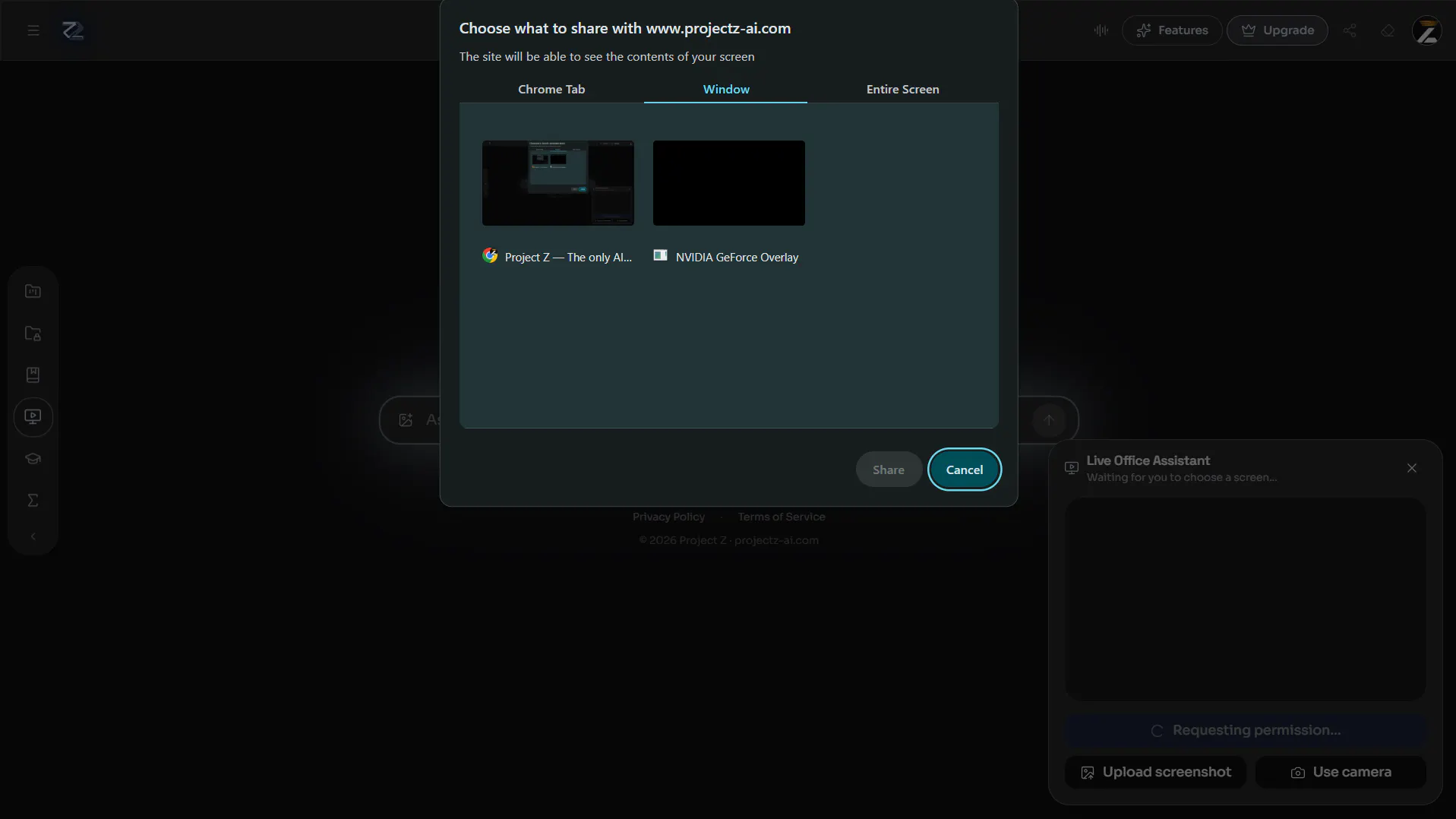This screenshot has height=819, width=1456.
Task: Open the profile avatar menu
Action: click(x=1427, y=30)
